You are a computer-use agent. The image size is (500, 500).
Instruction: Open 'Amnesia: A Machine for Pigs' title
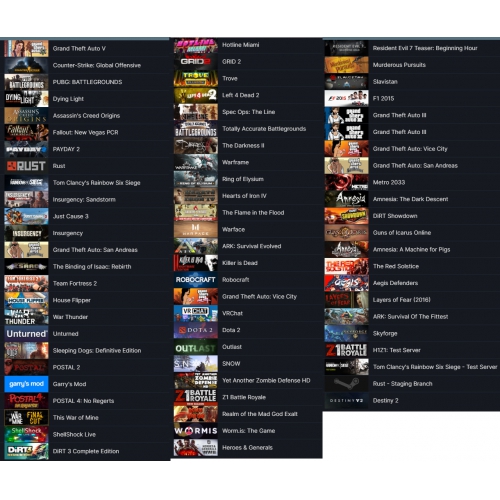tap(412, 250)
